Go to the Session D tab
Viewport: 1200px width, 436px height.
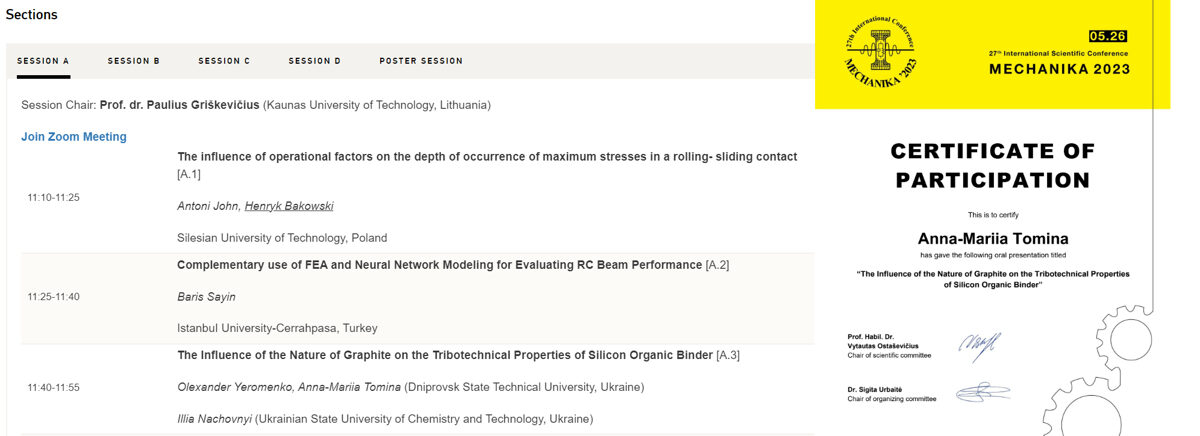(315, 61)
